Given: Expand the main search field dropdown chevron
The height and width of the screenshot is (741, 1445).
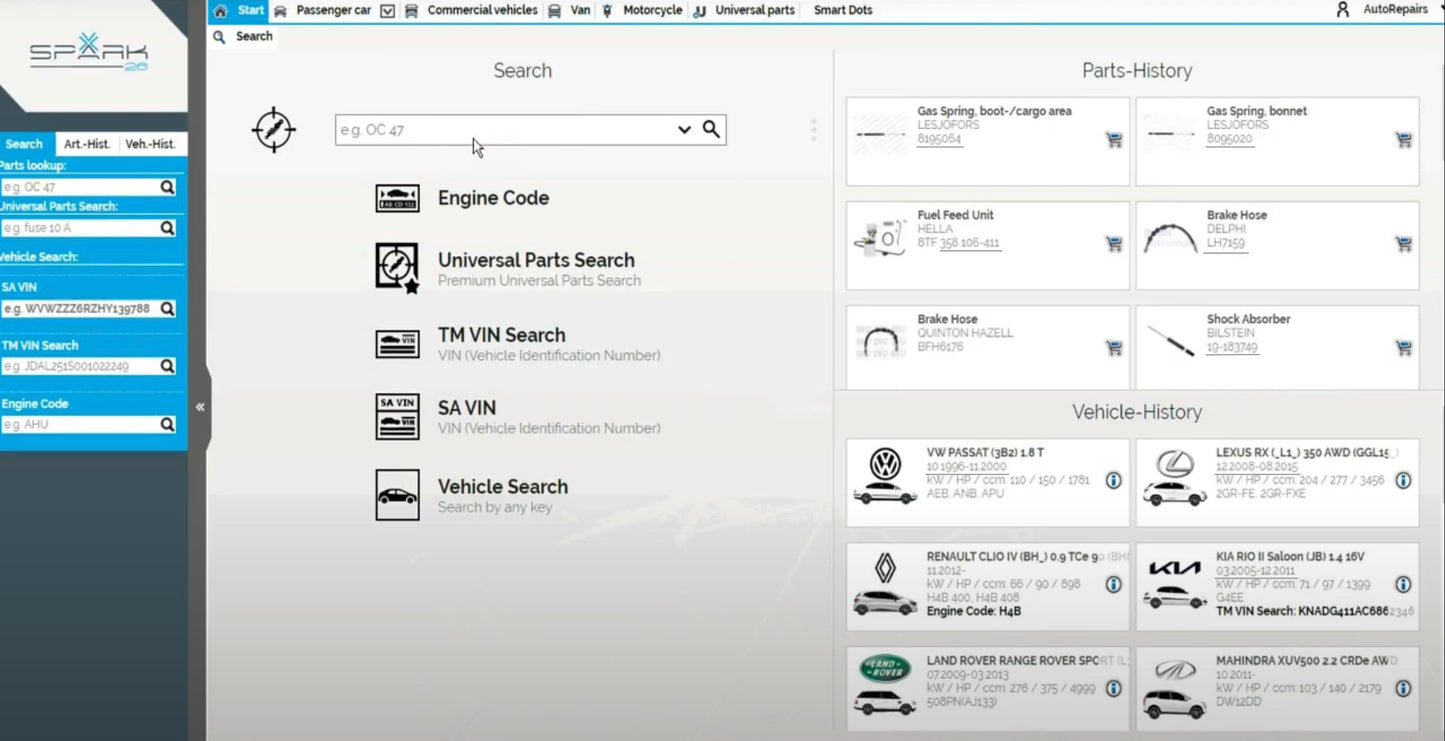Looking at the screenshot, I should 684,129.
